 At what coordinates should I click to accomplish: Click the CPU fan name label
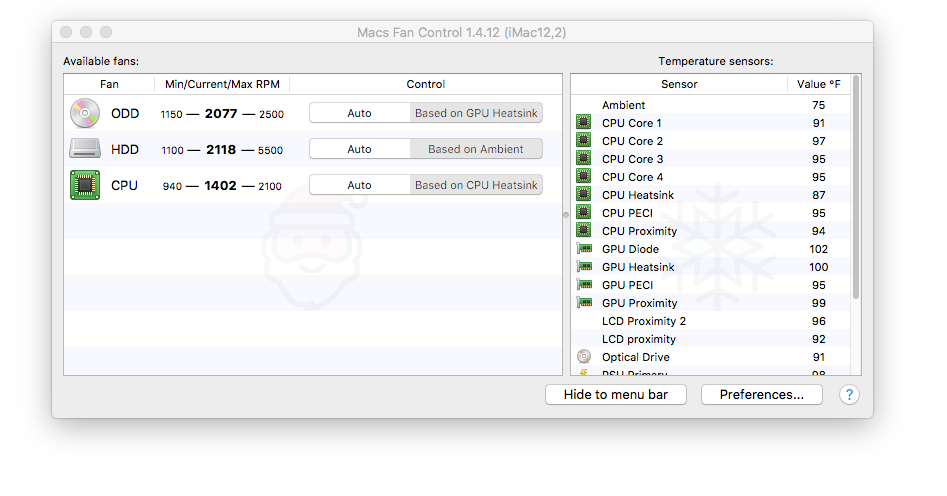click(124, 185)
